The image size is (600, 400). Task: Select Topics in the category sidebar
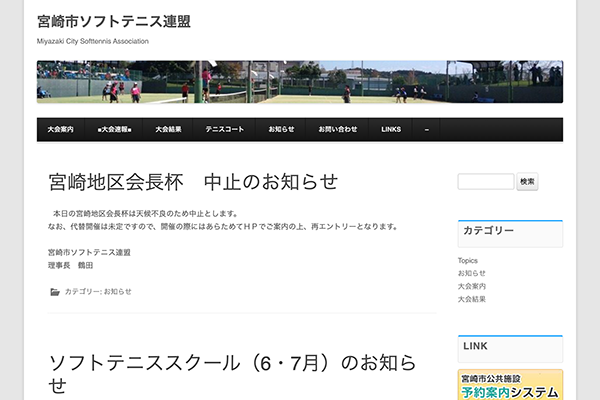[x=468, y=260]
